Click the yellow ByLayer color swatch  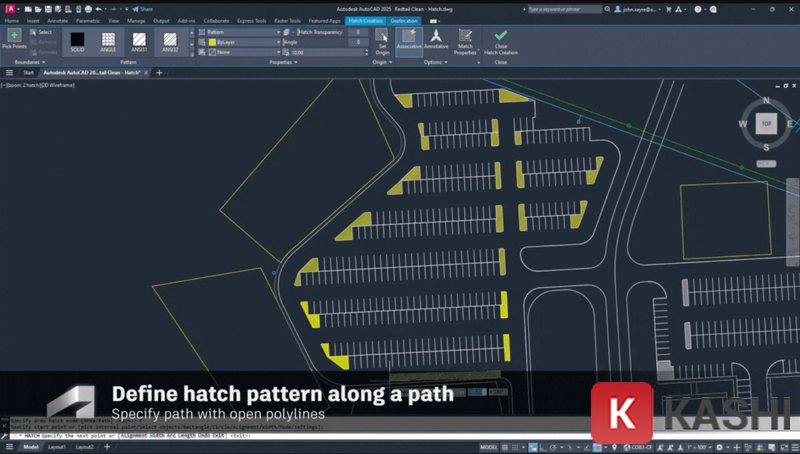point(212,42)
